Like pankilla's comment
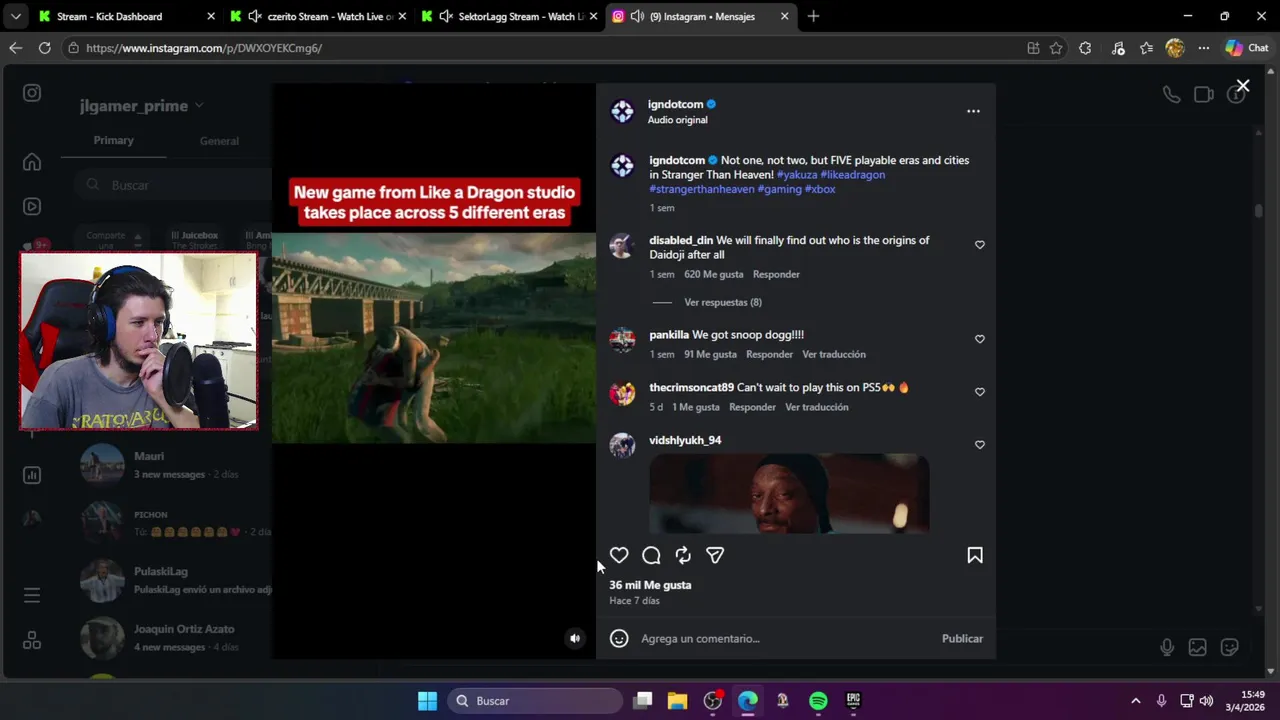 pyautogui.click(x=980, y=339)
